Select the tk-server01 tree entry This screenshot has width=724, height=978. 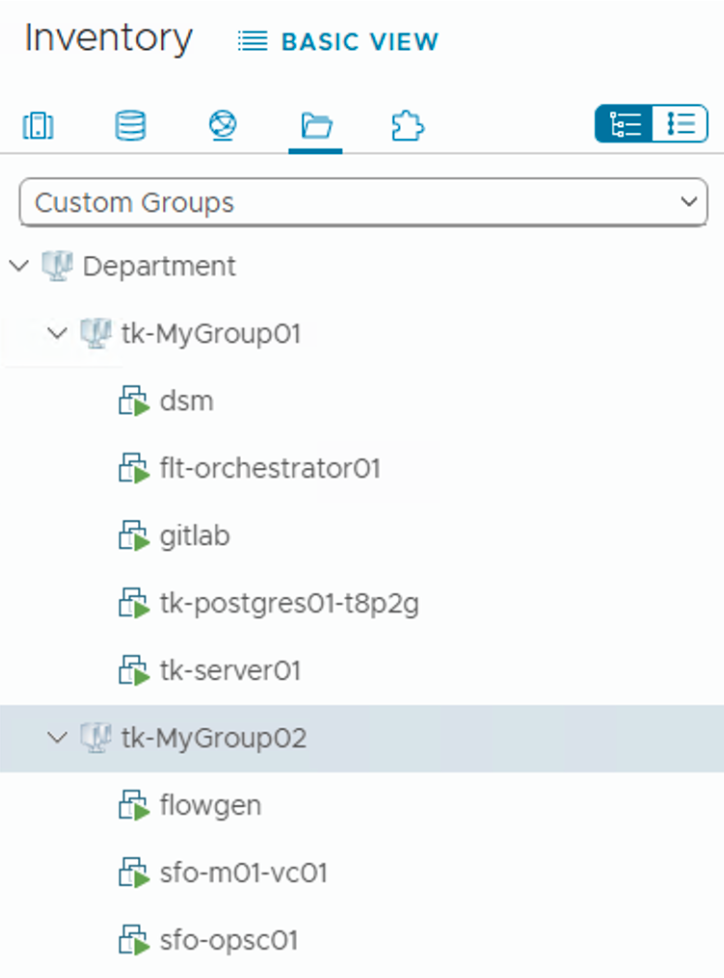click(230, 671)
